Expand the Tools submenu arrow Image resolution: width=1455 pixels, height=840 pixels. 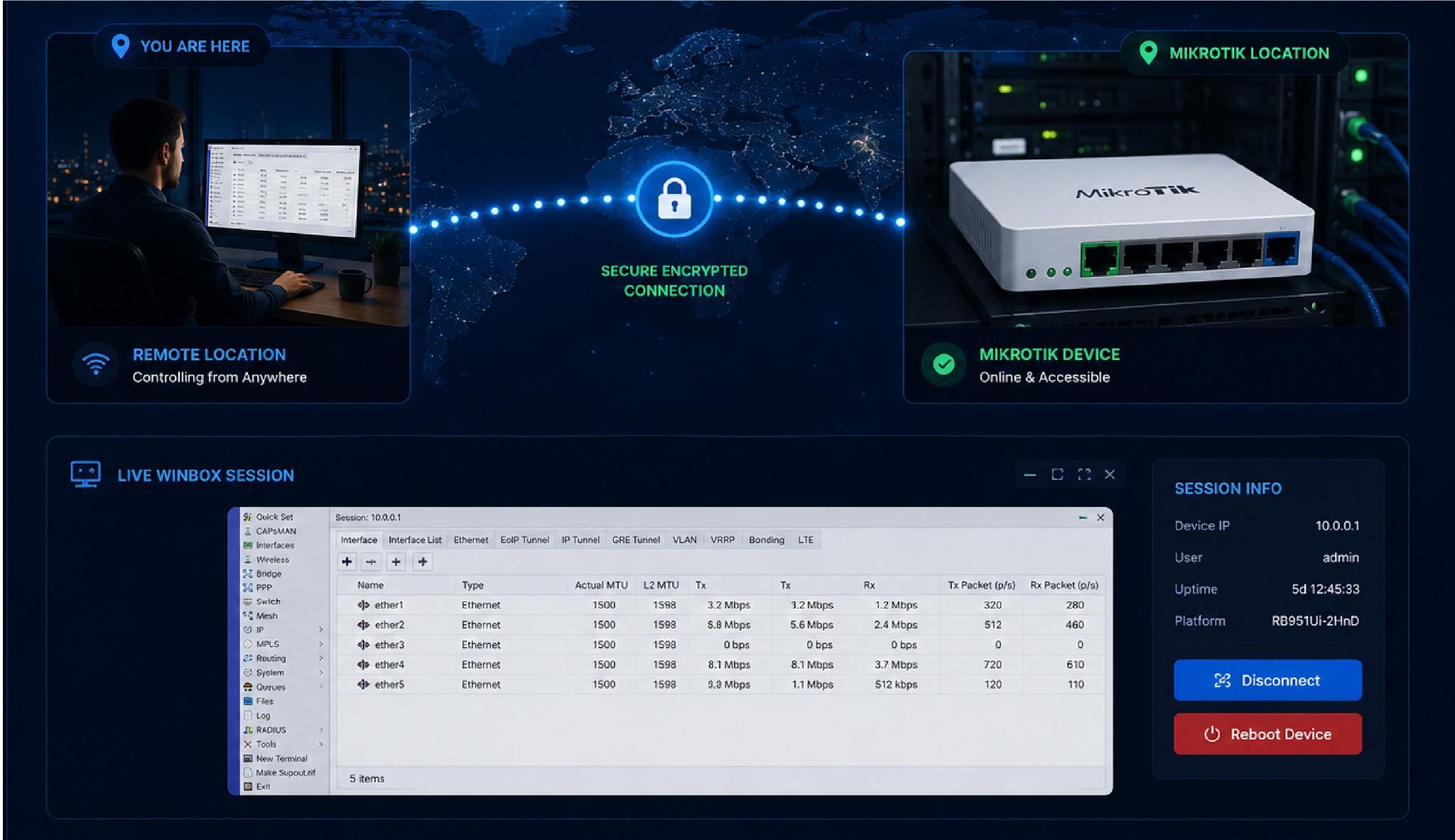pos(320,744)
